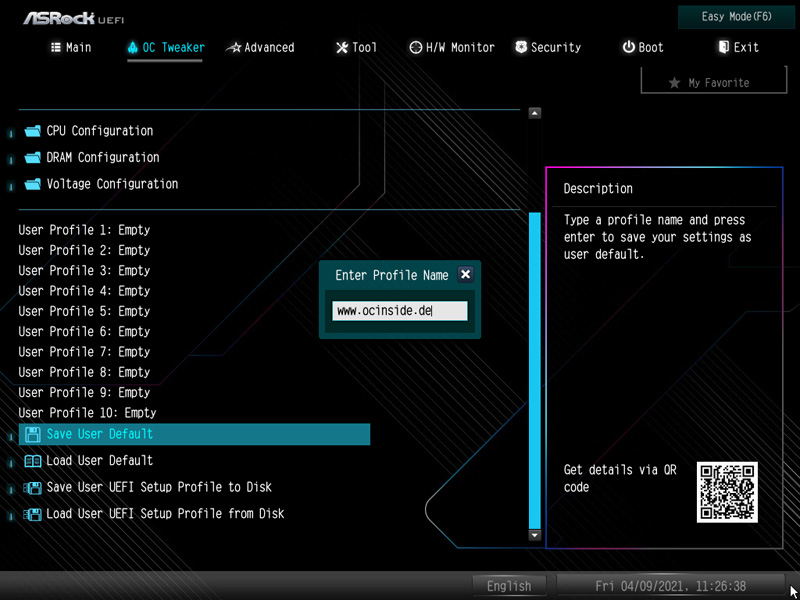This screenshot has width=800, height=600.
Task: Click the My Favorite star icon
Action: point(674,83)
